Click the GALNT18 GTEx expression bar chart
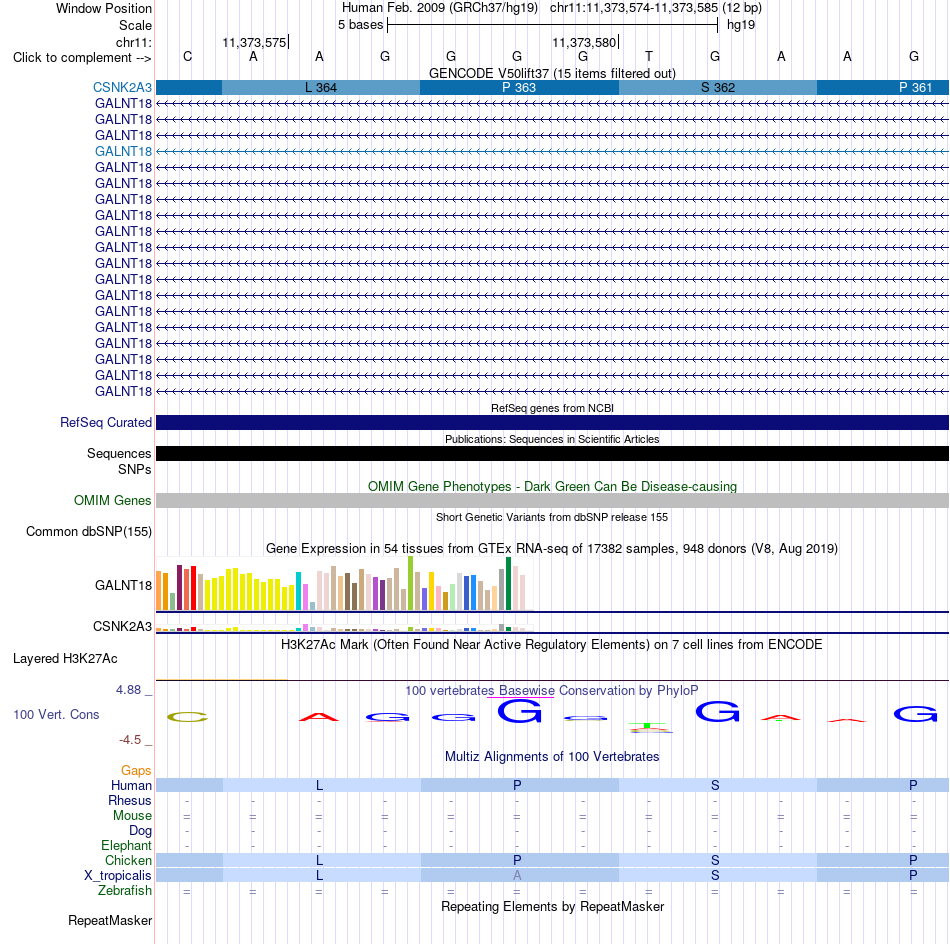This screenshot has height=944, width=950. [x=344, y=583]
